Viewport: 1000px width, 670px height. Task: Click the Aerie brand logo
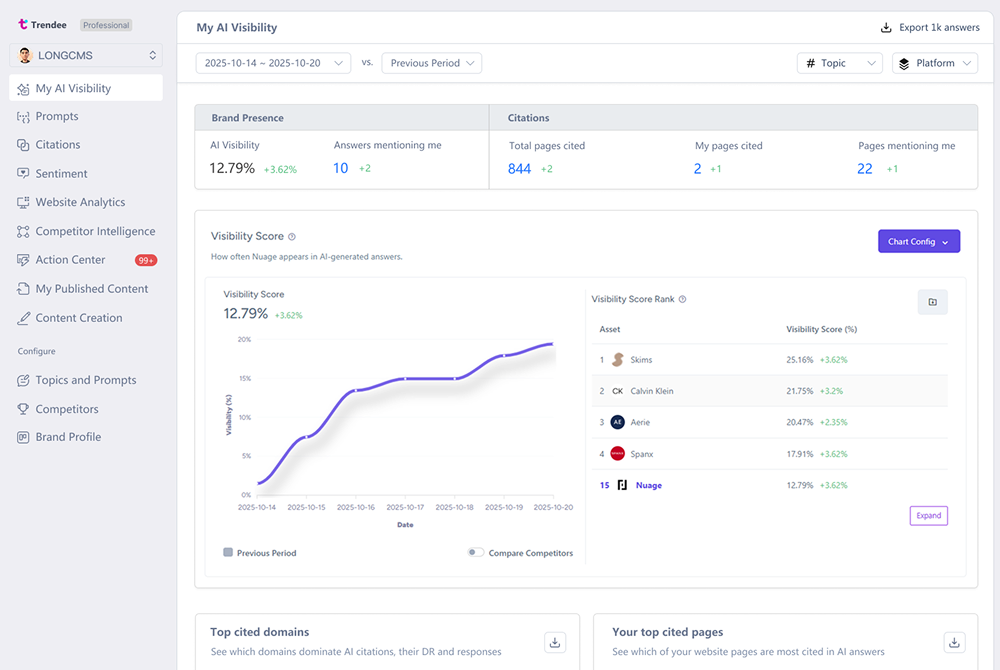(617, 422)
